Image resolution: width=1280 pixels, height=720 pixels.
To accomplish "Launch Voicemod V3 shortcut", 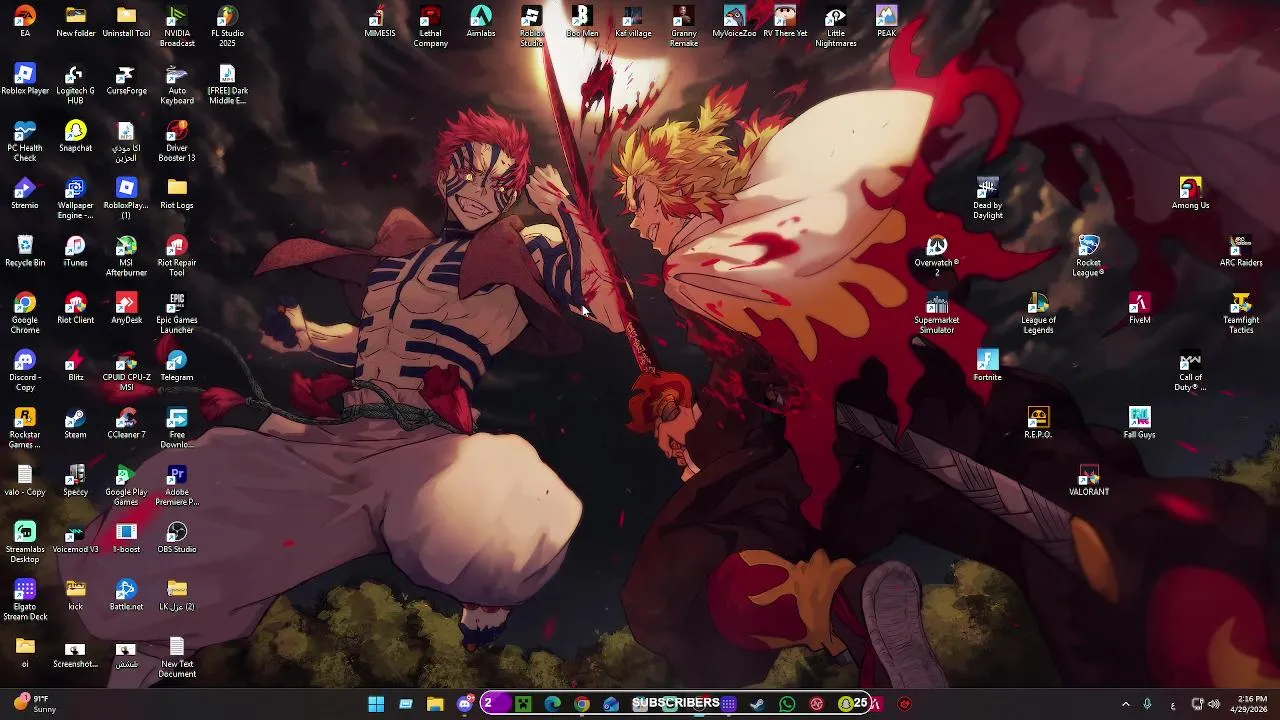I will 75,538.
